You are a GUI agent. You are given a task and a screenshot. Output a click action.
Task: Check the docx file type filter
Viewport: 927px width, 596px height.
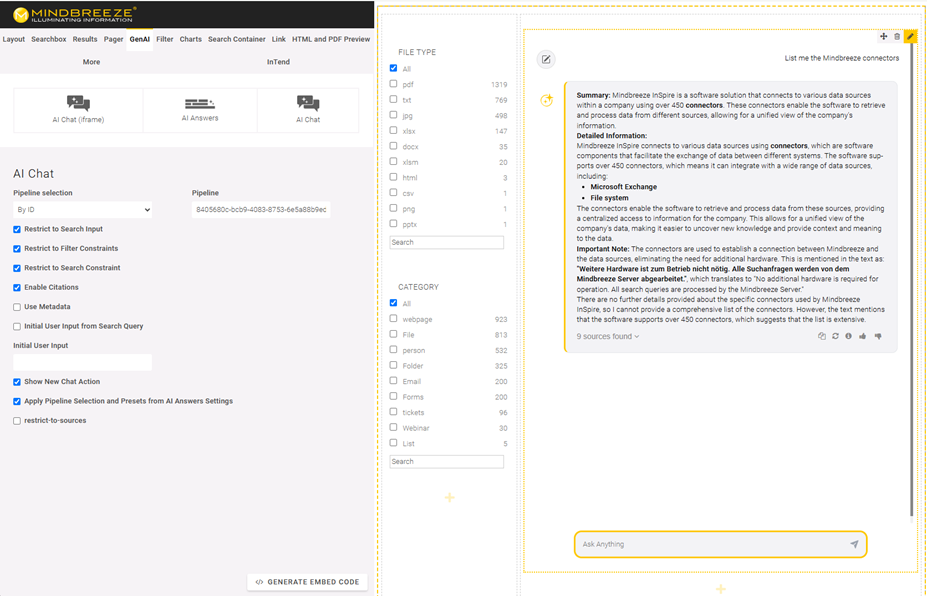click(393, 145)
